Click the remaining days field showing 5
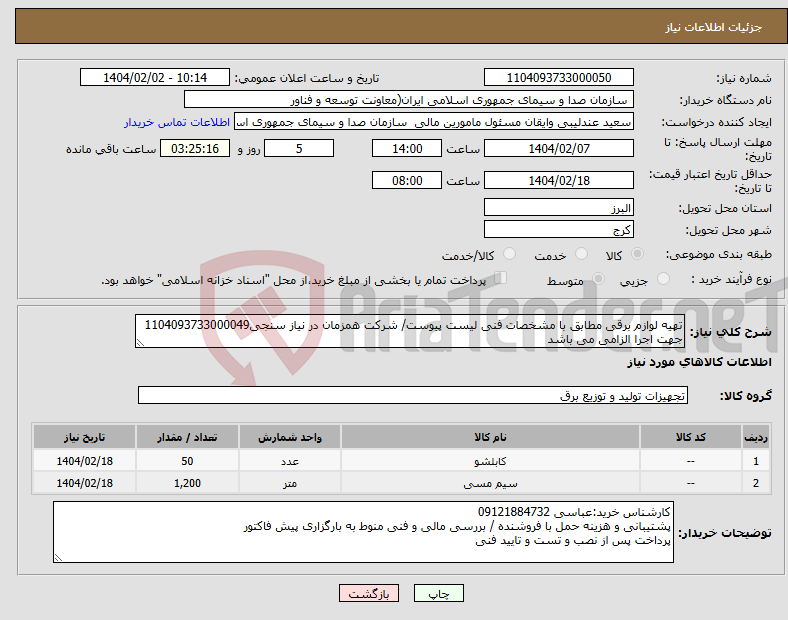 (299, 148)
